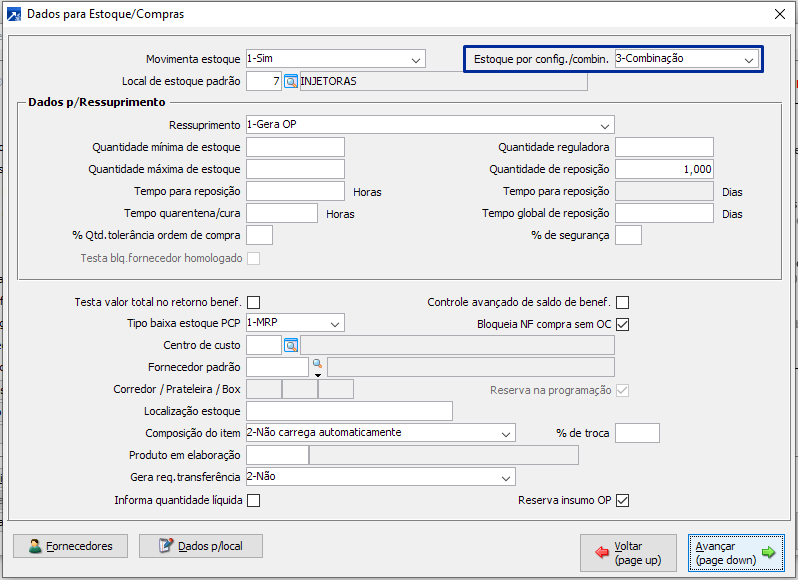The image size is (798, 580).
Task: Close the Dados para Estoque/Compras window
Action: [780, 14]
